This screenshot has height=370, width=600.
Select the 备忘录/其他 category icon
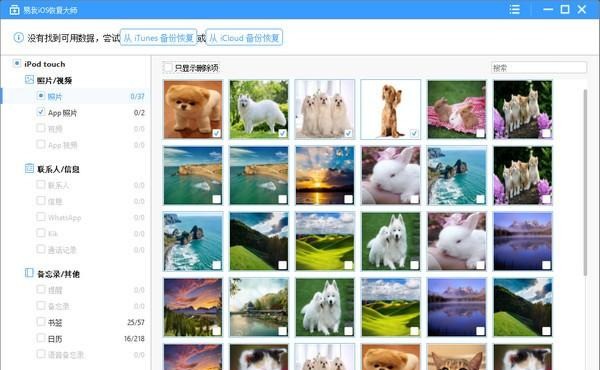29,273
